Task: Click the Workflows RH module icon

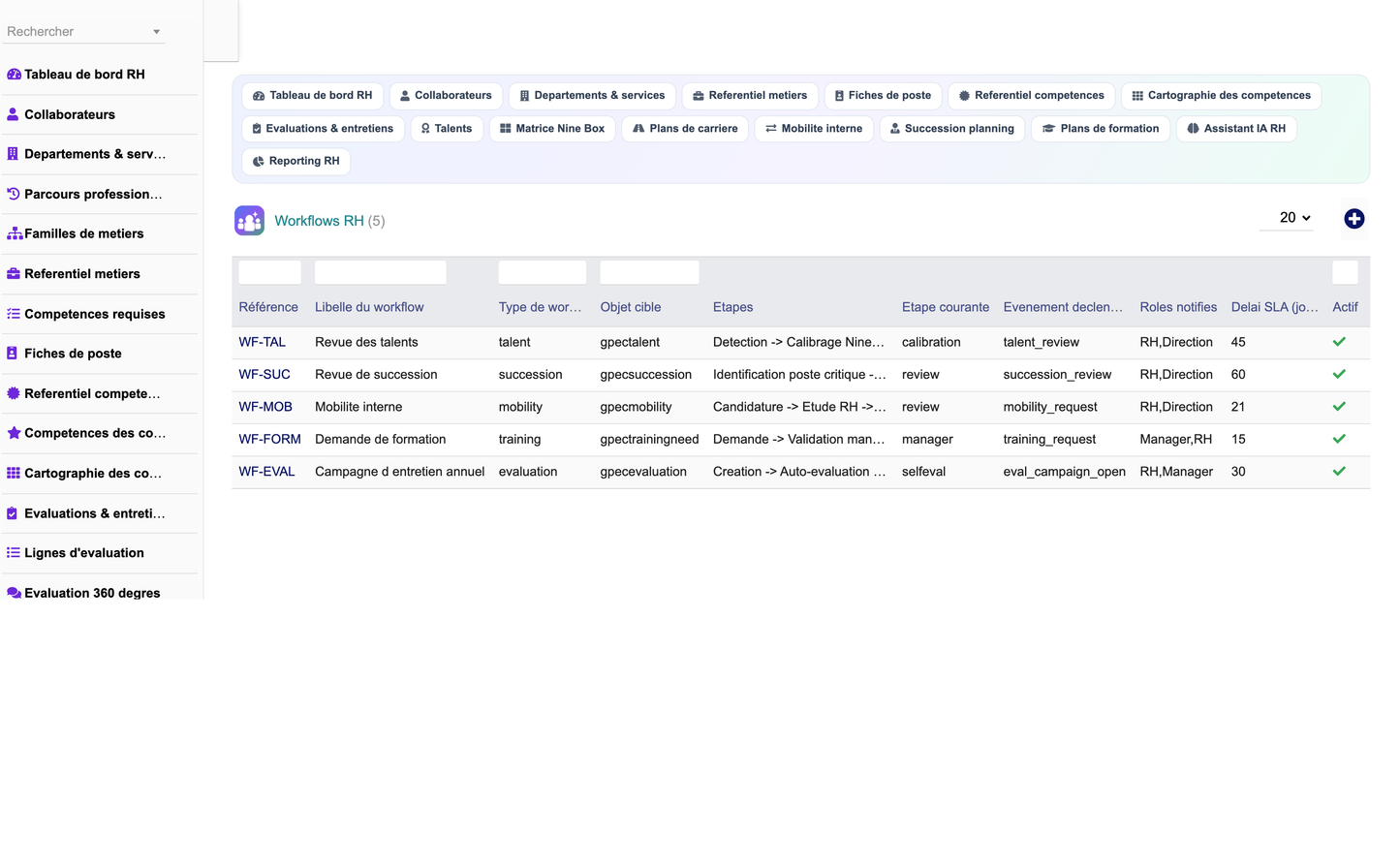Action: point(249,221)
